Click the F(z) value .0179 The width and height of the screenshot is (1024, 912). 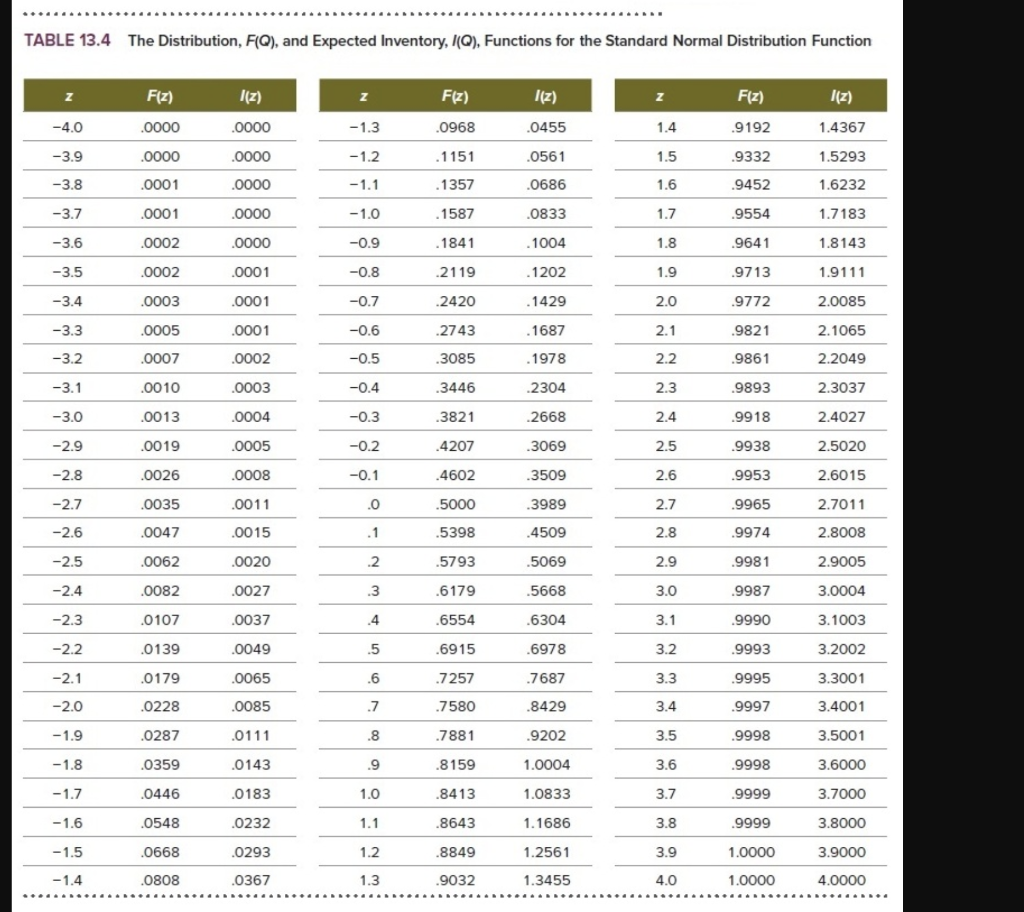point(160,678)
